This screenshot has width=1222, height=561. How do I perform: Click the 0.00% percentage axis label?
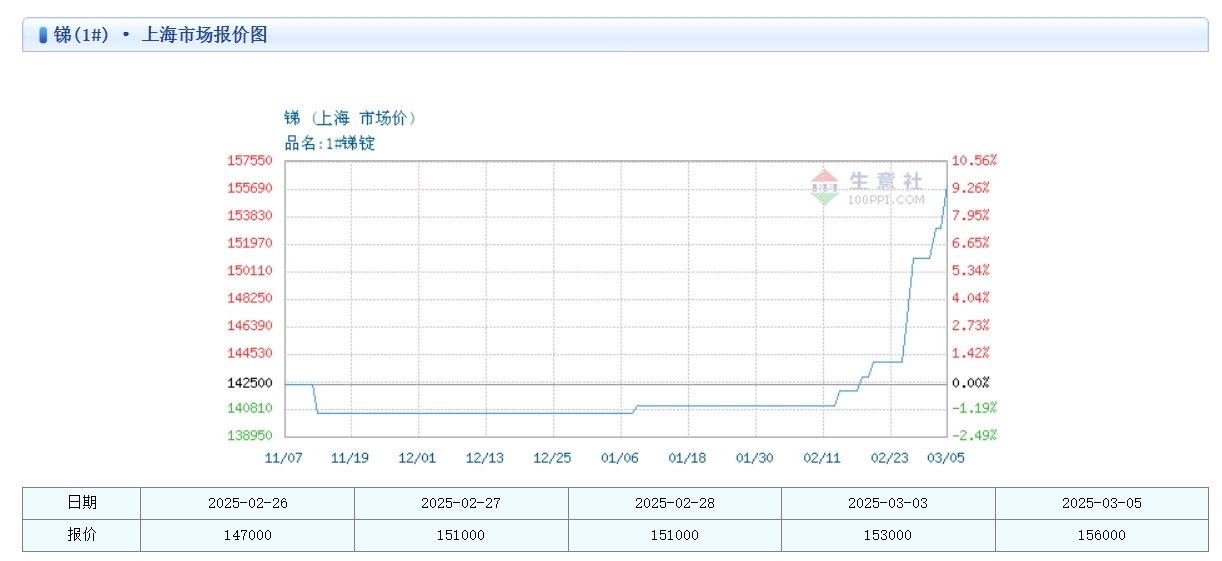(970, 383)
